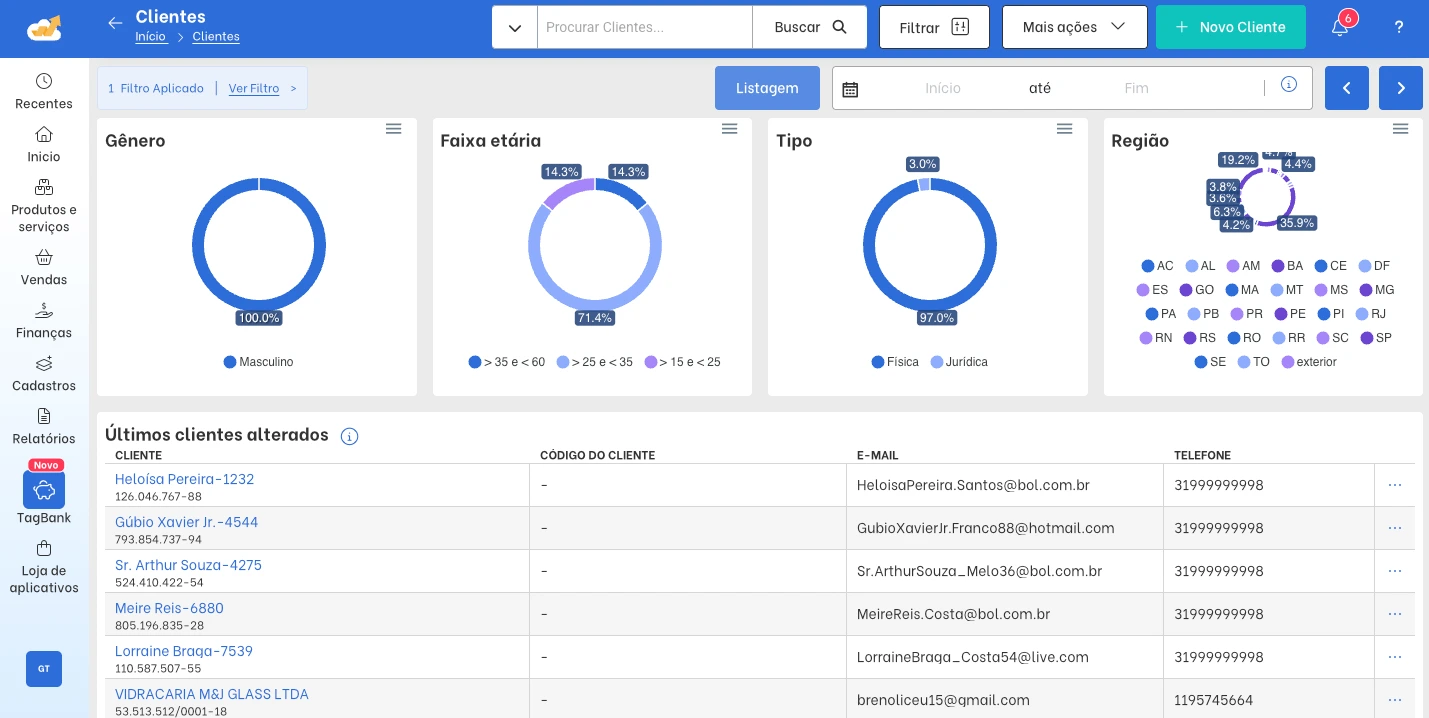Open Cadastros in the sidebar
Image resolution: width=1429 pixels, height=718 pixels.
(x=44, y=373)
